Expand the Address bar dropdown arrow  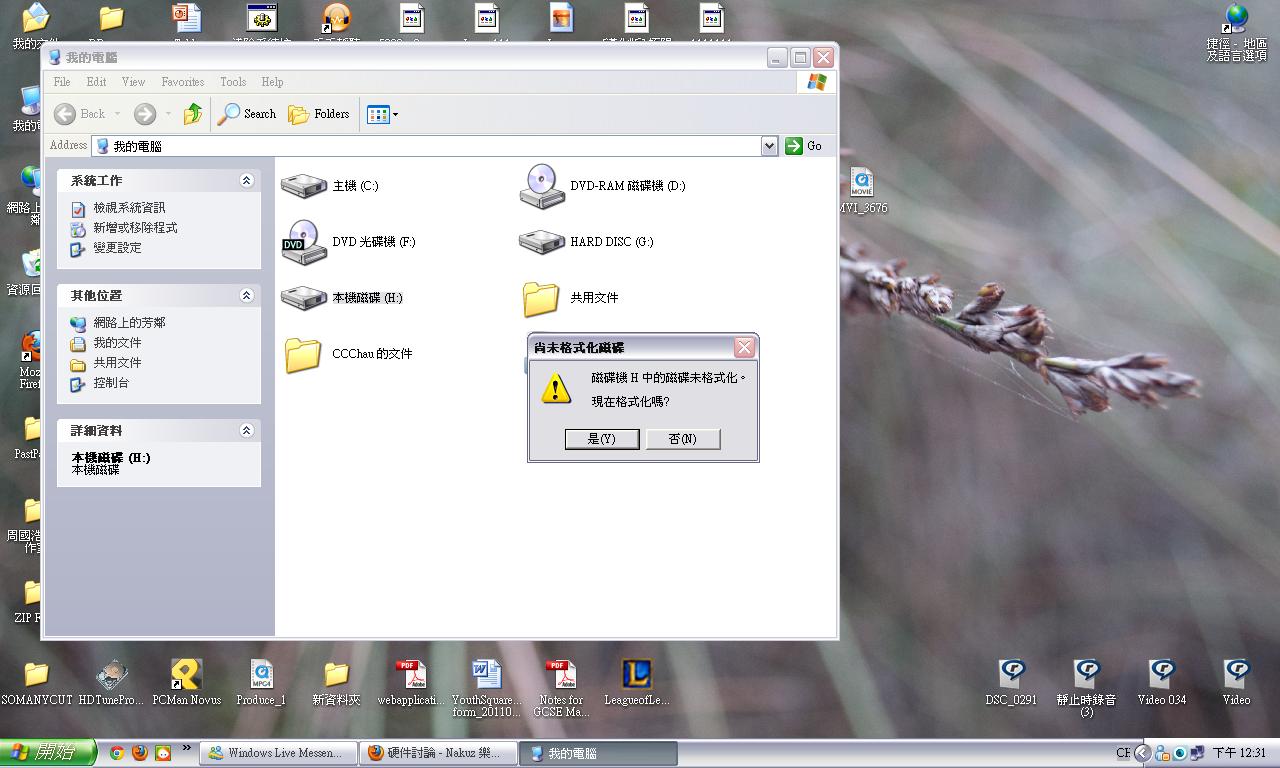[x=769, y=146]
